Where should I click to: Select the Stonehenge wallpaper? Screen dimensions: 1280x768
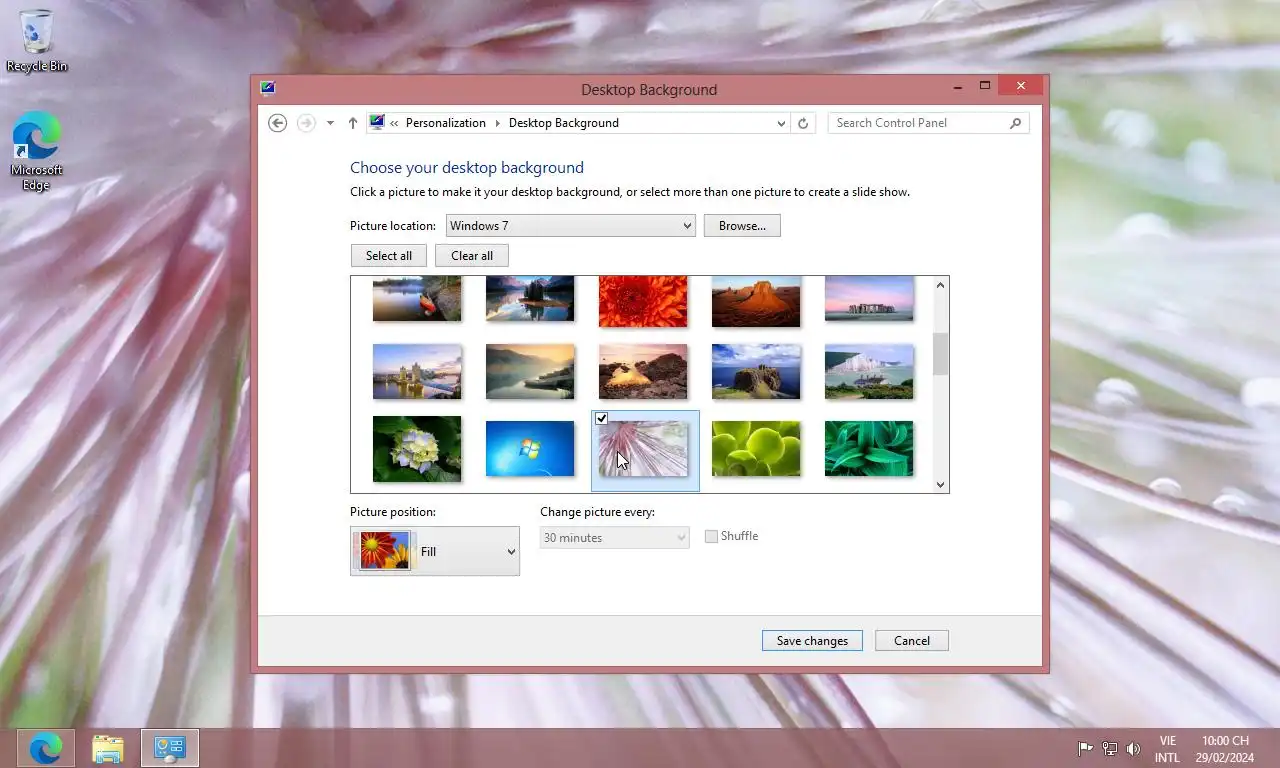pos(869,299)
